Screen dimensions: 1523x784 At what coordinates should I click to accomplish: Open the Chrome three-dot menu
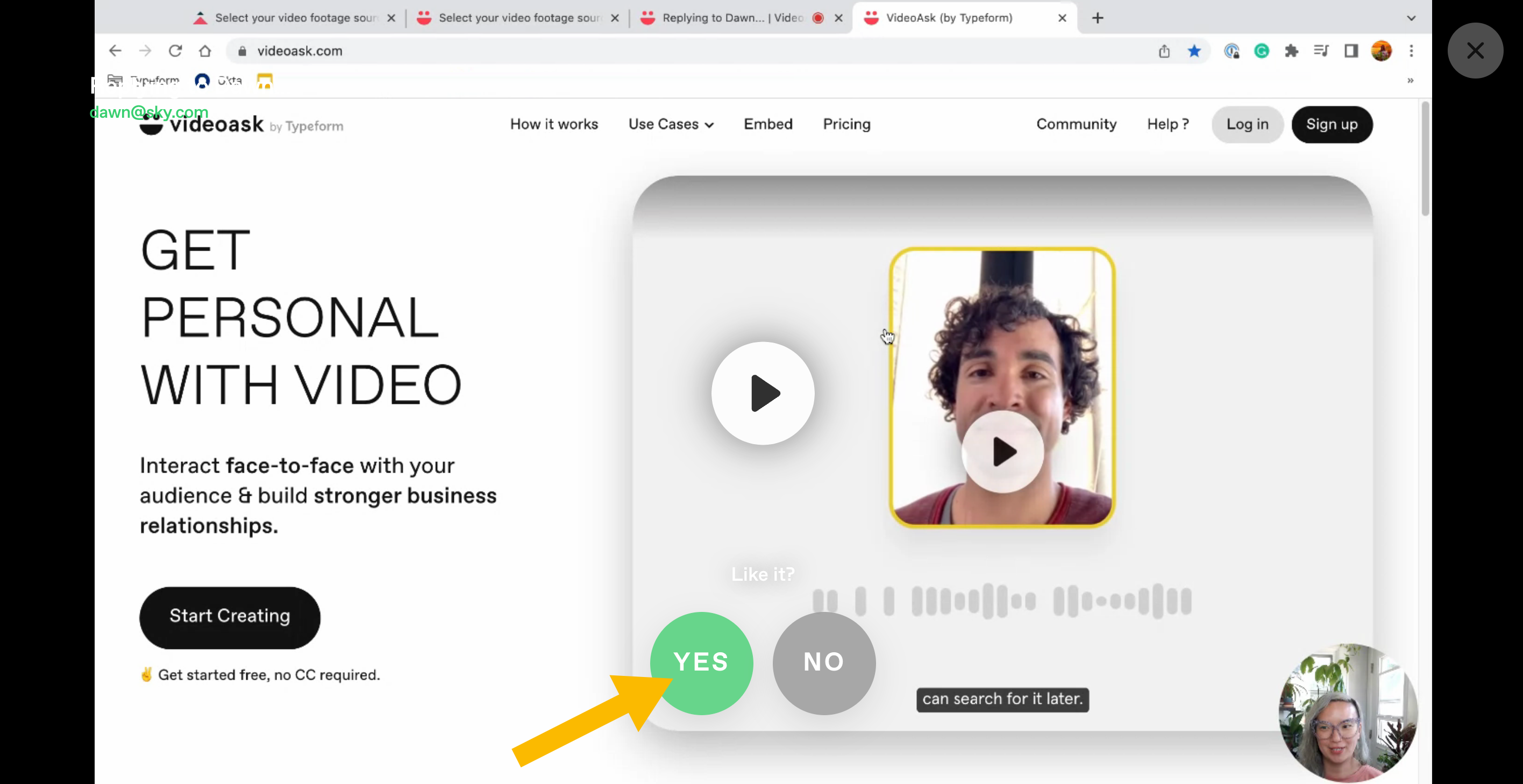(1411, 51)
